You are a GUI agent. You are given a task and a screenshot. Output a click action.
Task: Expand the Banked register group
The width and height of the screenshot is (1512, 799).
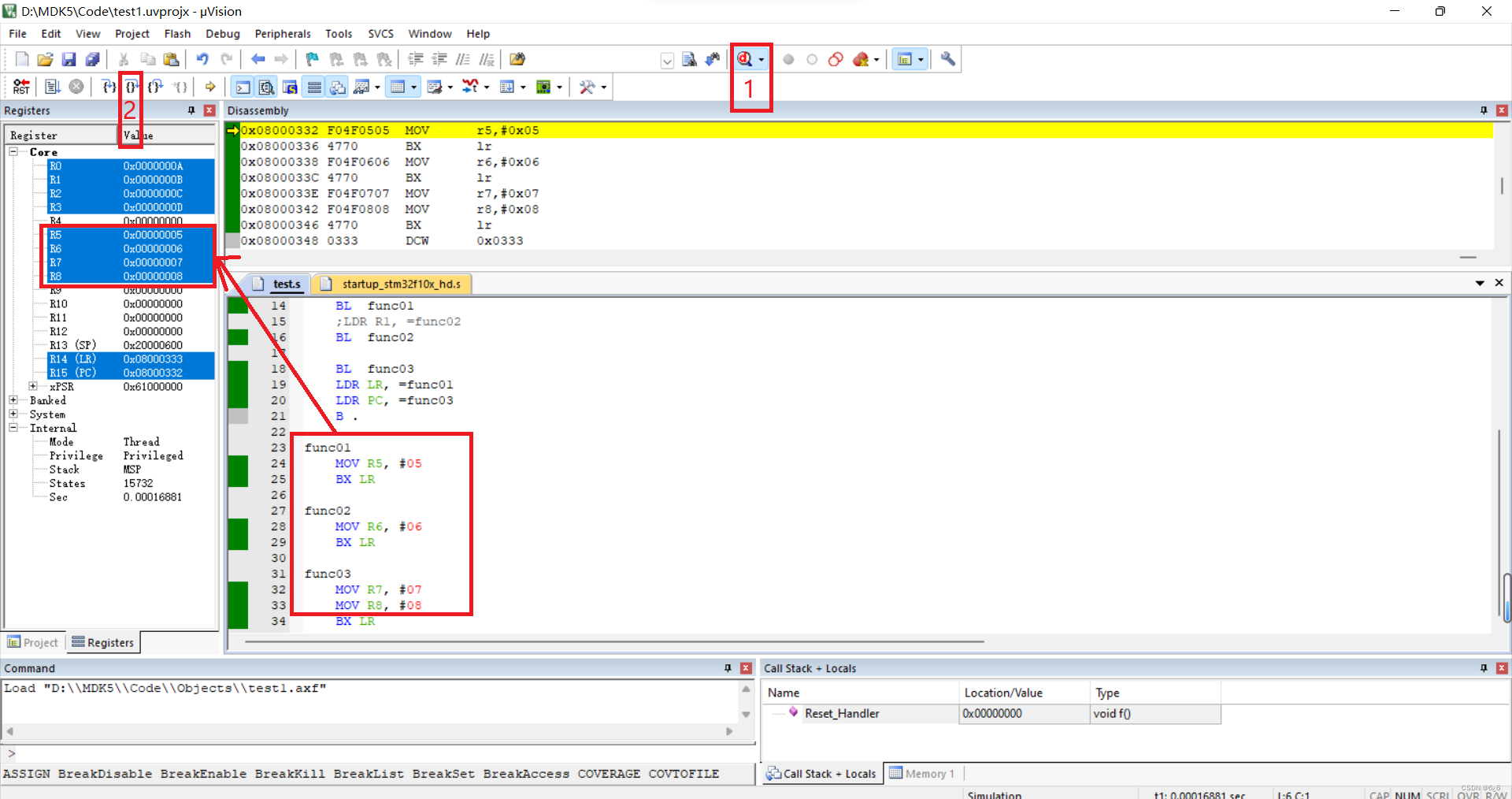click(x=13, y=400)
